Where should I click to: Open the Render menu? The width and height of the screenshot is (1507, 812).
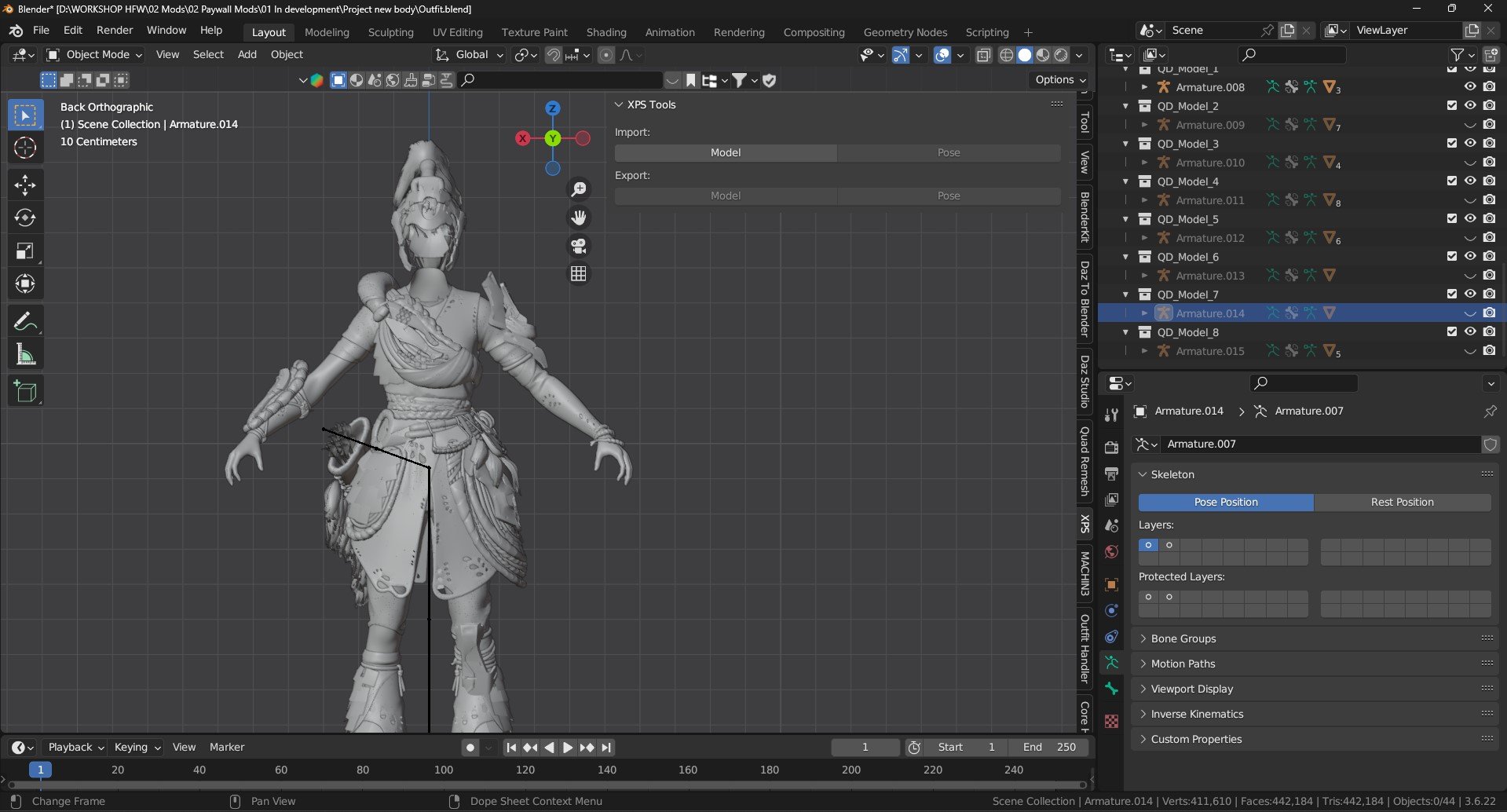tap(115, 30)
